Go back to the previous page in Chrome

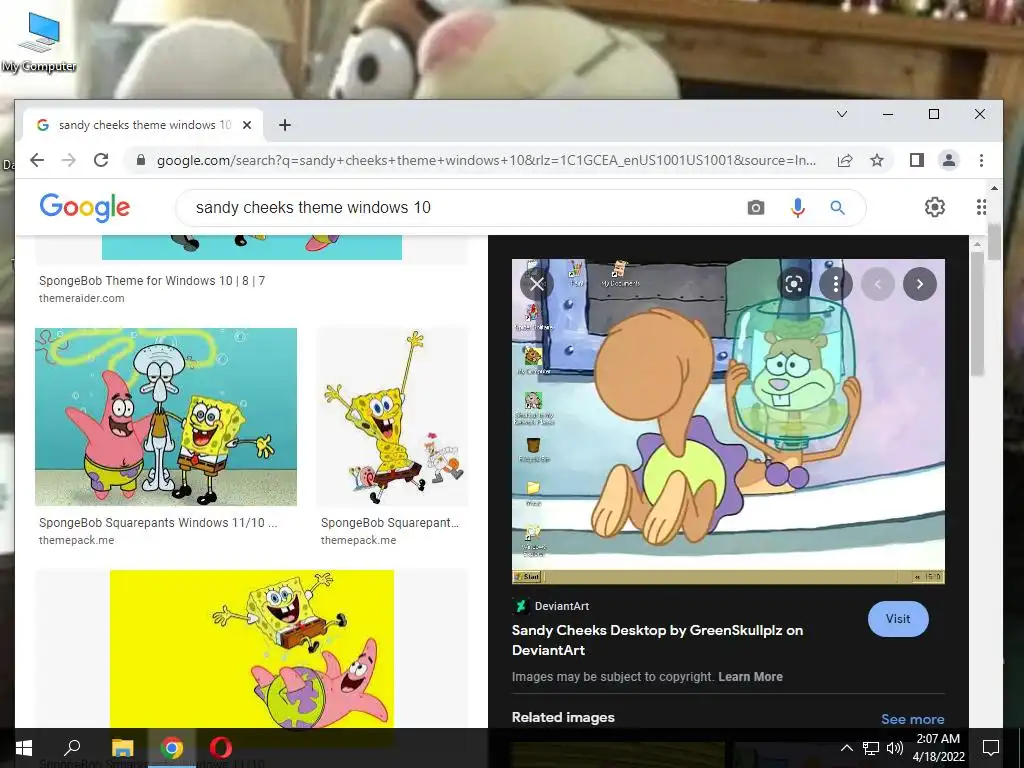37,160
